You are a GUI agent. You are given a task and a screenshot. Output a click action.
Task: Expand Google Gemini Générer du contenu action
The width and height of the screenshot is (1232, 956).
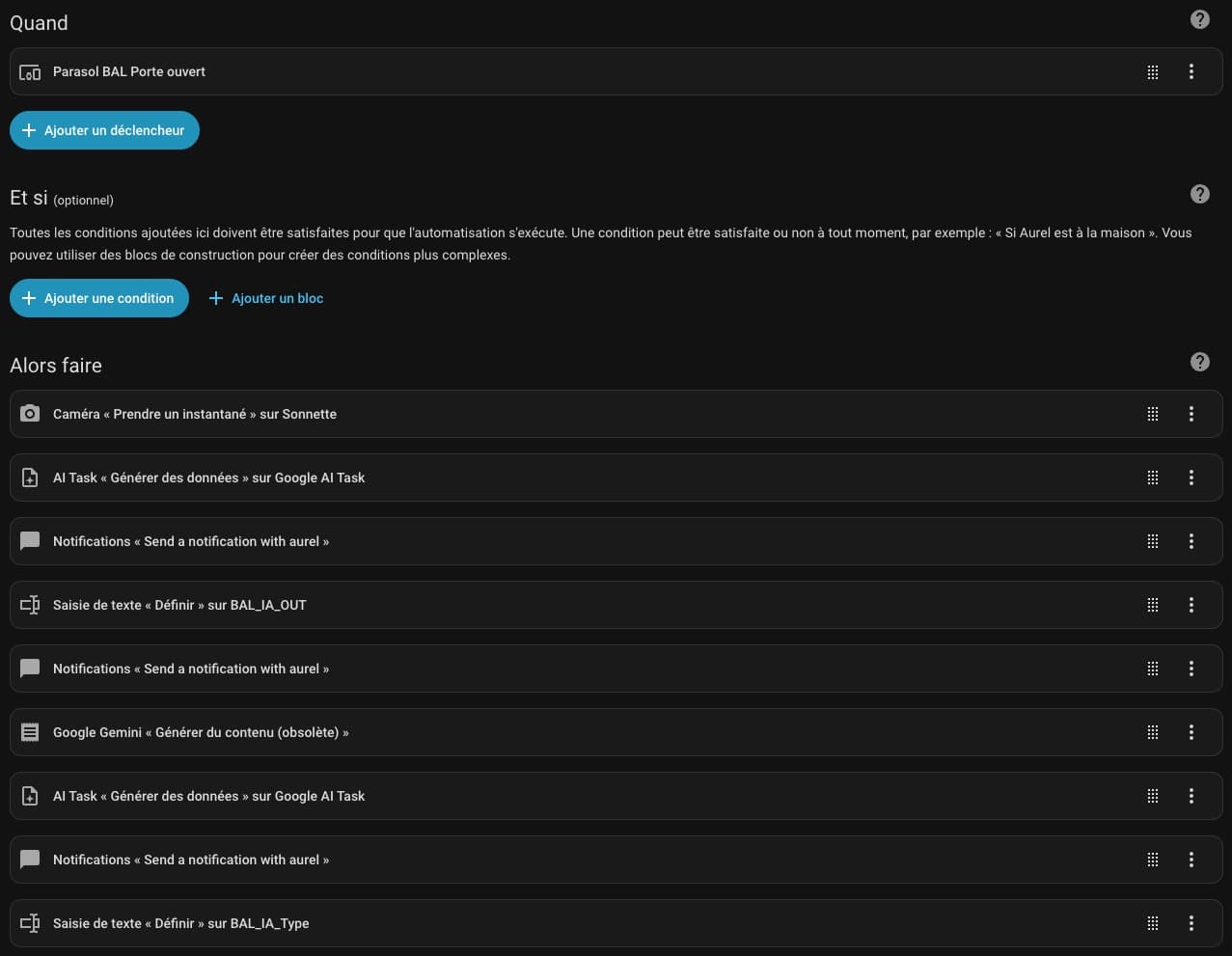pyautogui.click(x=201, y=732)
